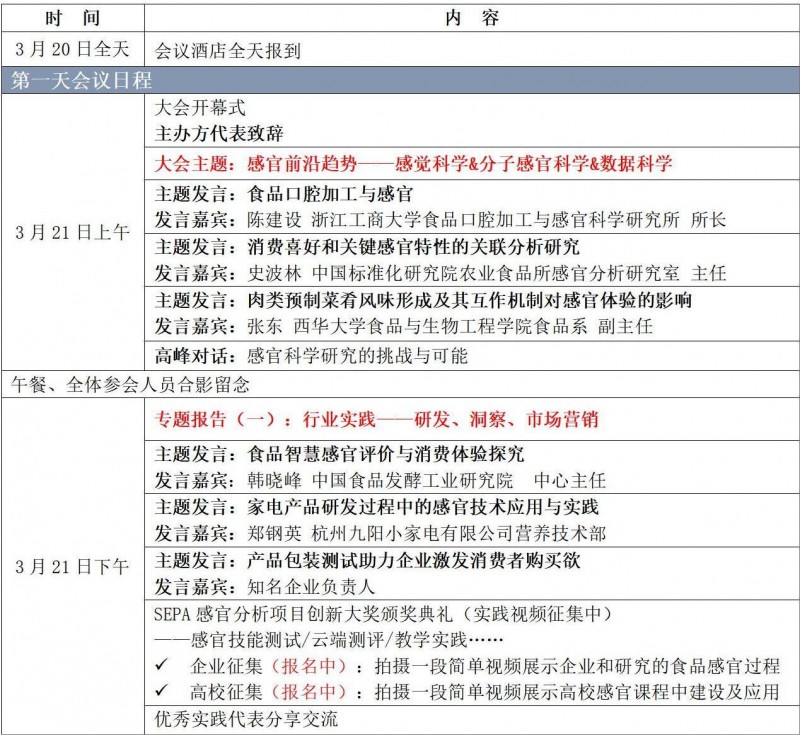Toggle the checkmark beside 企业征集

160,661
